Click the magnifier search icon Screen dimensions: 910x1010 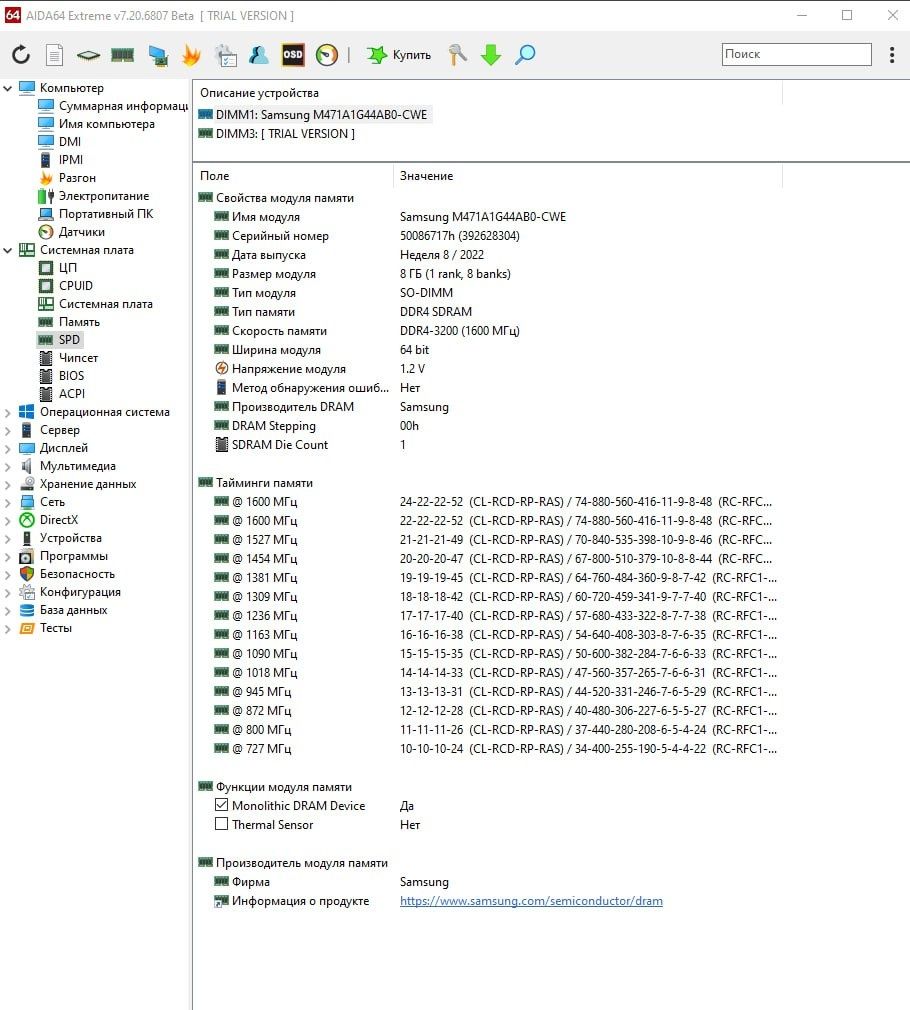[x=525, y=55]
